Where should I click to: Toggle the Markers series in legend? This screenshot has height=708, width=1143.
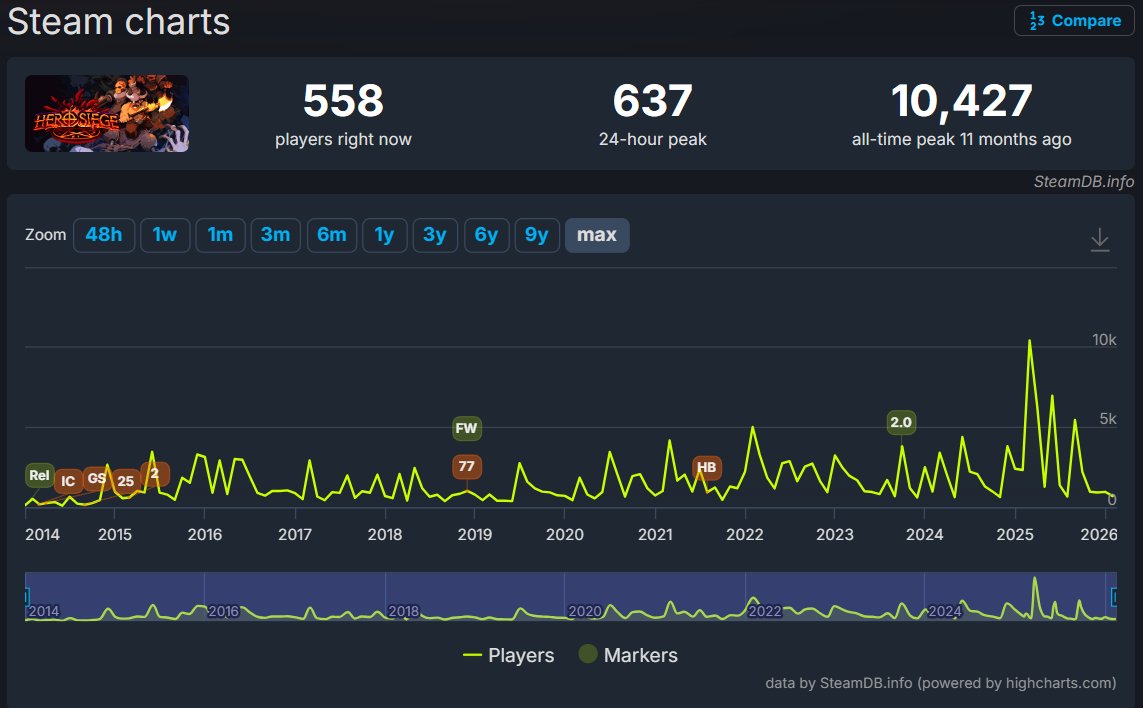tap(628, 655)
